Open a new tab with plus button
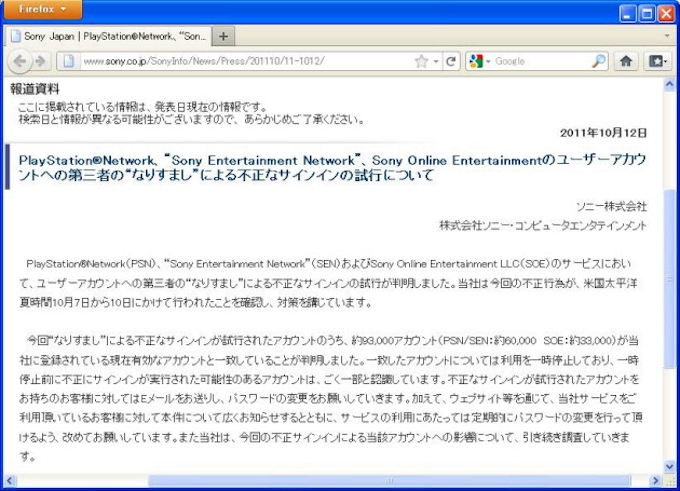 click(x=223, y=36)
